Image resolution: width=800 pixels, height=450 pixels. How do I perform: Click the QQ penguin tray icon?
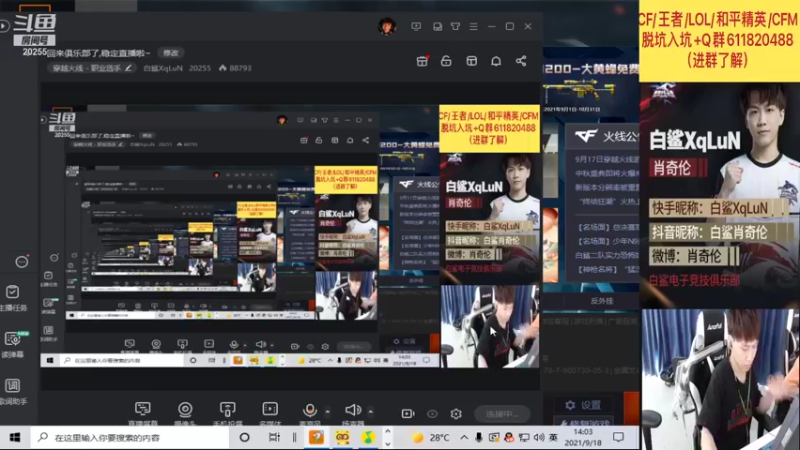point(509,438)
